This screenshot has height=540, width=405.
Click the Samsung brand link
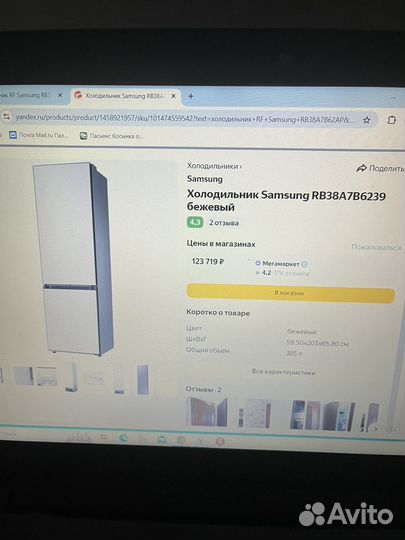pyautogui.click(x=205, y=179)
